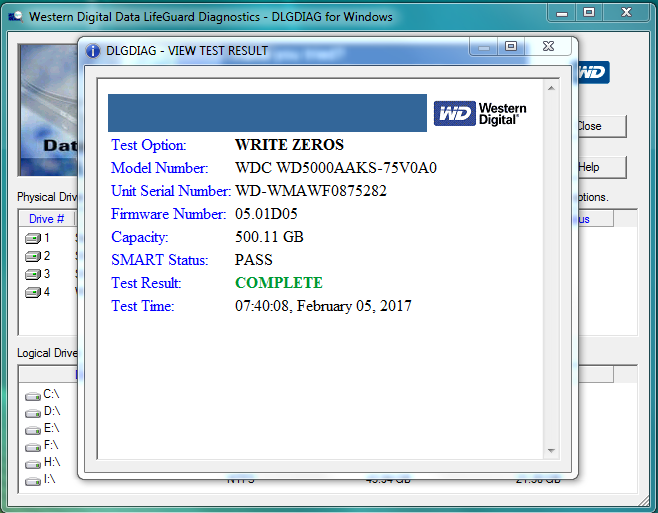Image resolution: width=658 pixels, height=513 pixels.
Task: Sort by the Drive # column header
Action: [x=46, y=219]
